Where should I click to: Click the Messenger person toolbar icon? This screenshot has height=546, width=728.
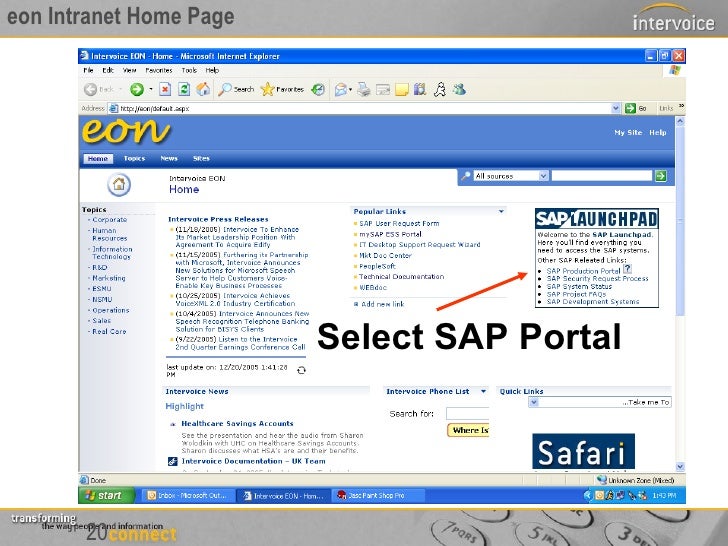pos(440,89)
